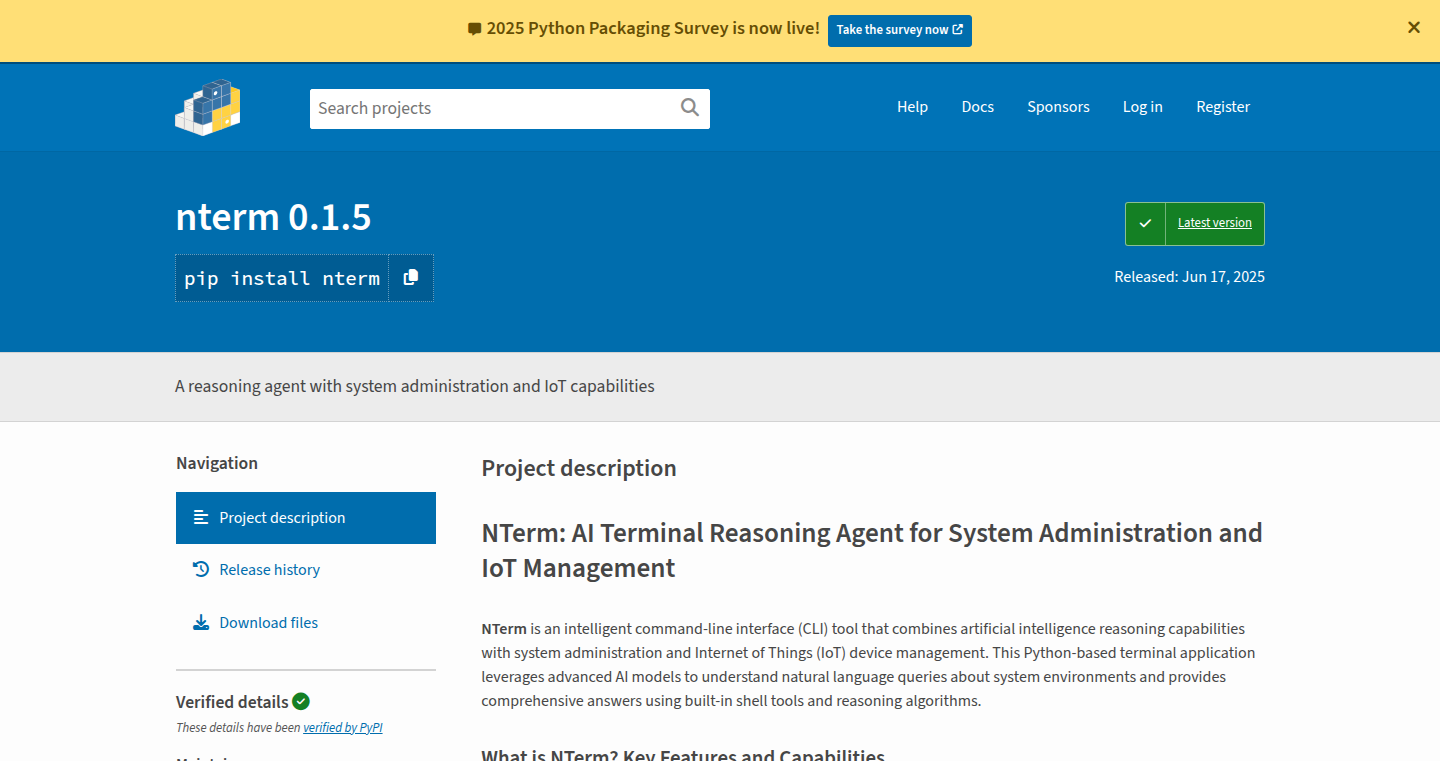1440x761 pixels.
Task: Click the PyPI logo icon
Action: click(x=208, y=107)
